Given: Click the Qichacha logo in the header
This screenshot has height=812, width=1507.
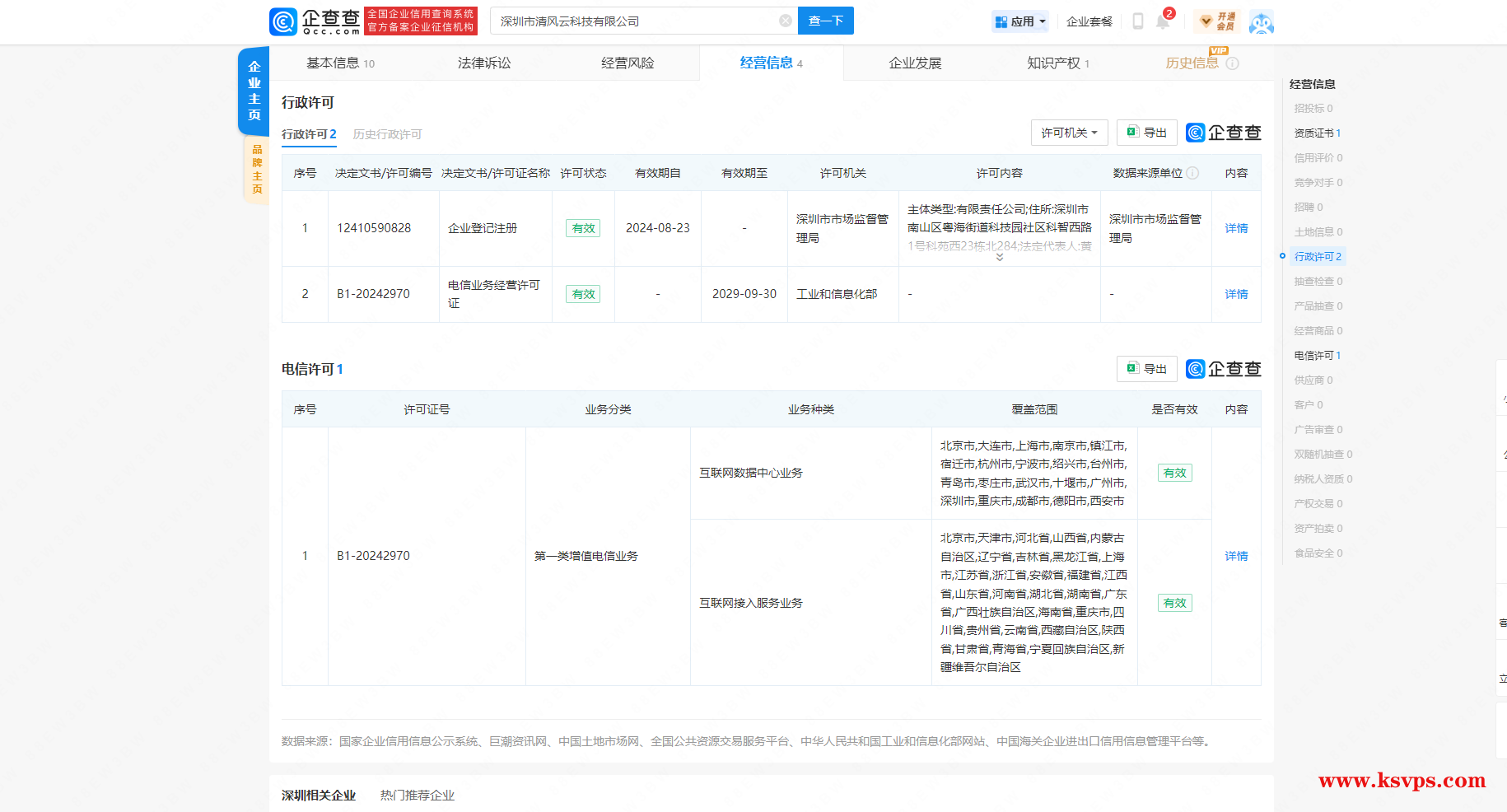Looking at the screenshot, I should click(x=315, y=21).
